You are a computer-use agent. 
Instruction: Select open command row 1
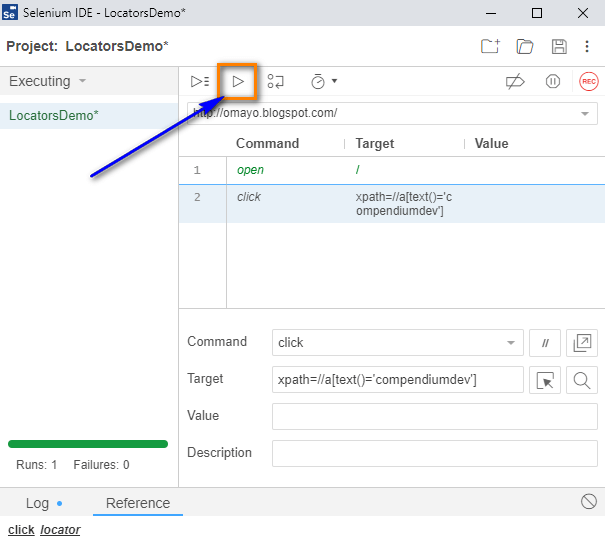(392, 170)
